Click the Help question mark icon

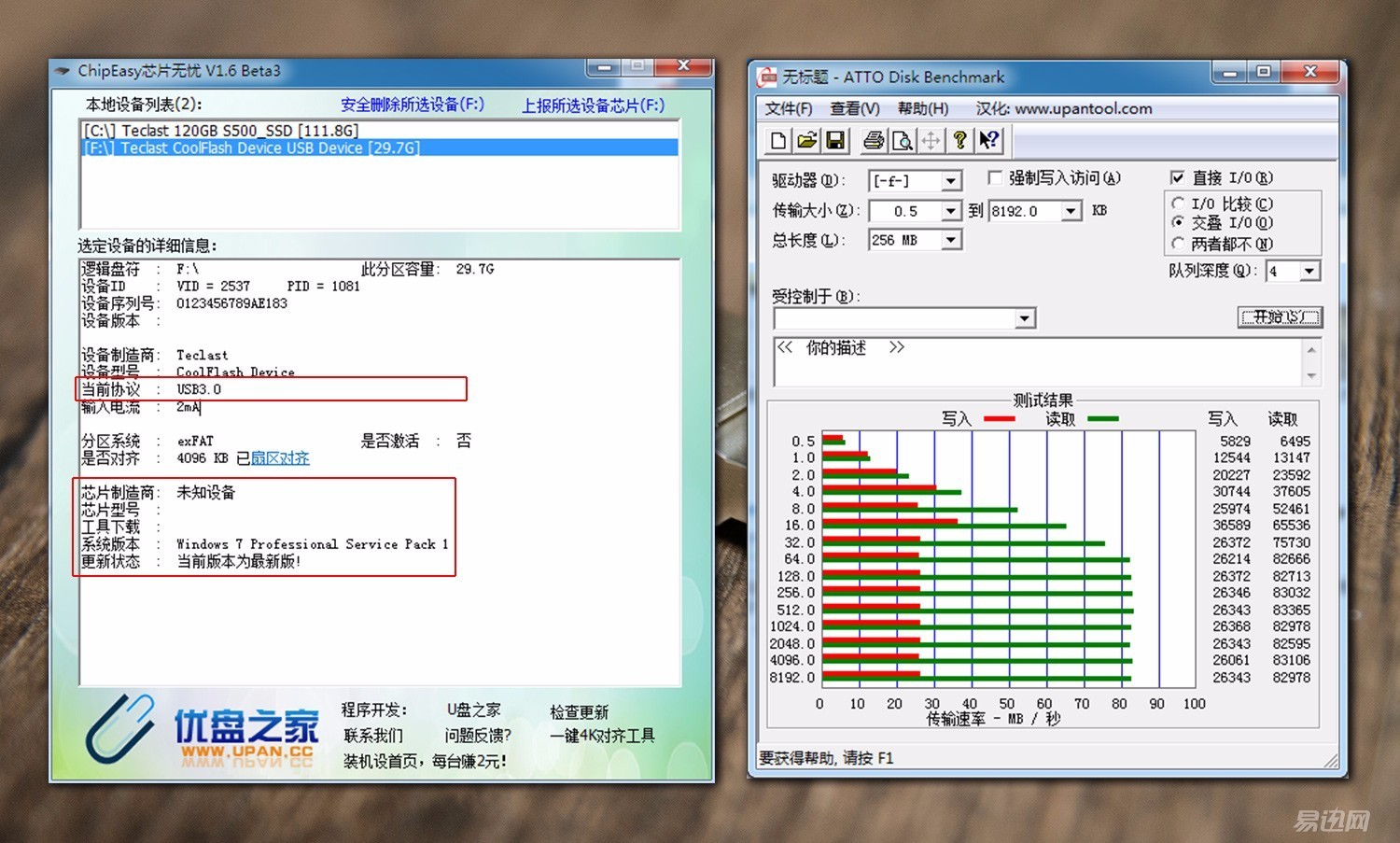coord(960,139)
